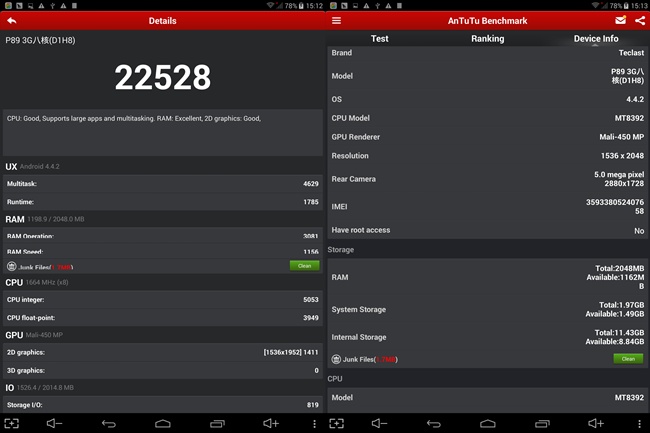Tap the UX Android 4.4.2 section header
This screenshot has width=650, height=433.
(x=32, y=167)
